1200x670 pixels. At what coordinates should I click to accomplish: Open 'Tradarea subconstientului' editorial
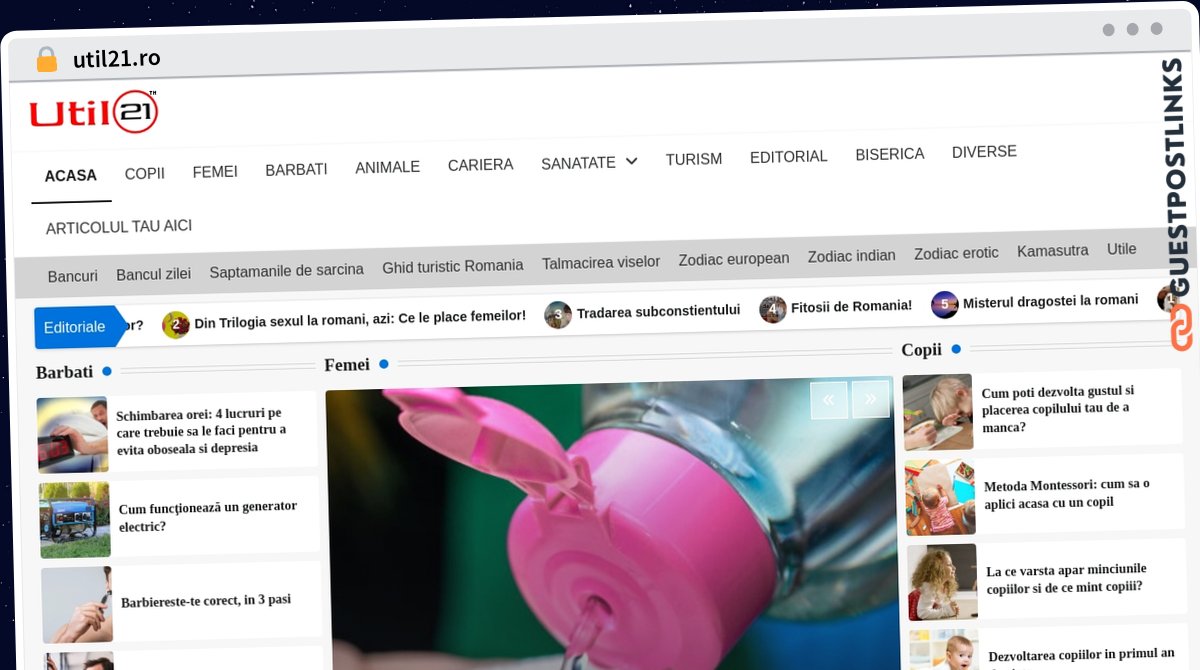coord(659,311)
